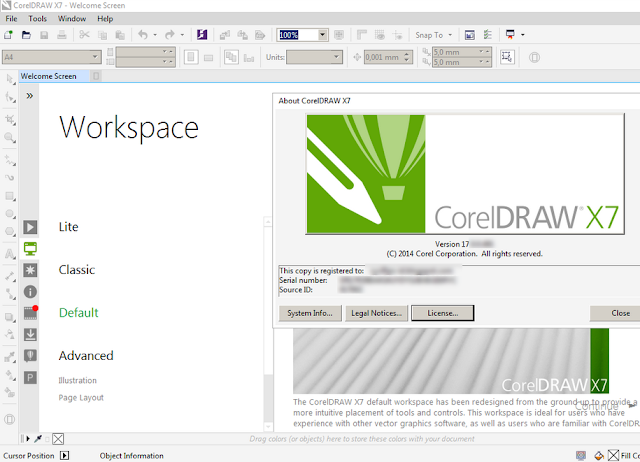Expand the Redo history dropdown arrow
This screenshot has height=462, width=640.
(x=182, y=35)
